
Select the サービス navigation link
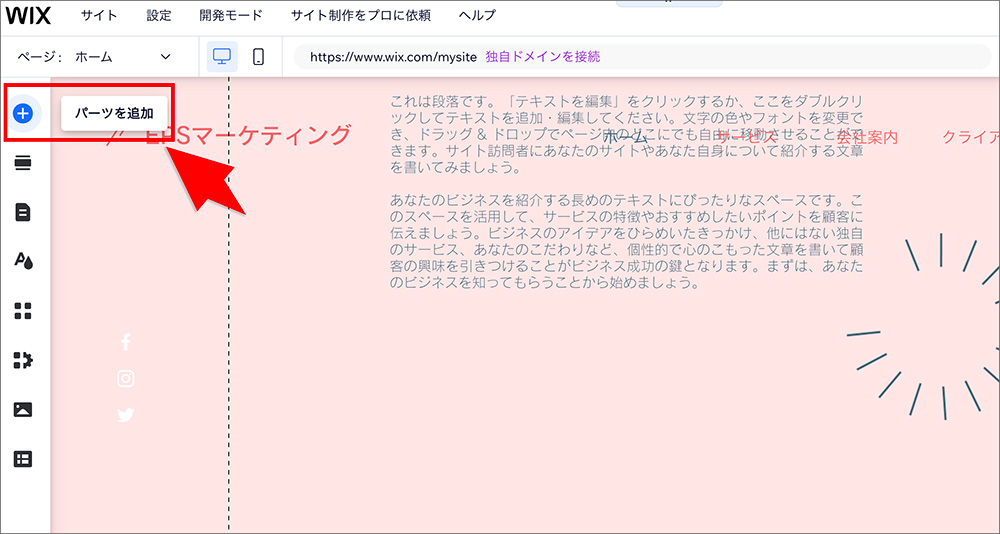[746, 137]
